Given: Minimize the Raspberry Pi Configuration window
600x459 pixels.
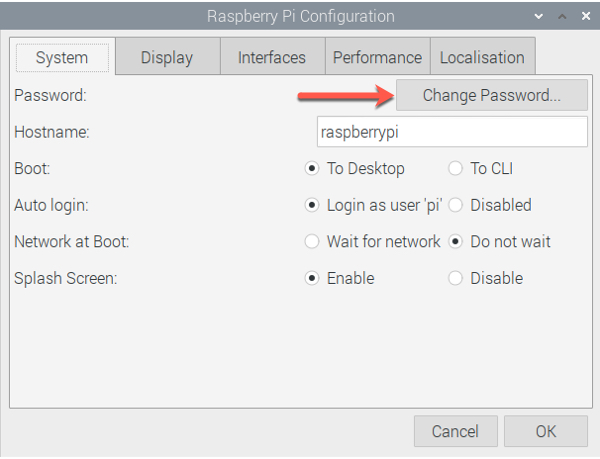Looking at the screenshot, I should (x=540, y=16).
